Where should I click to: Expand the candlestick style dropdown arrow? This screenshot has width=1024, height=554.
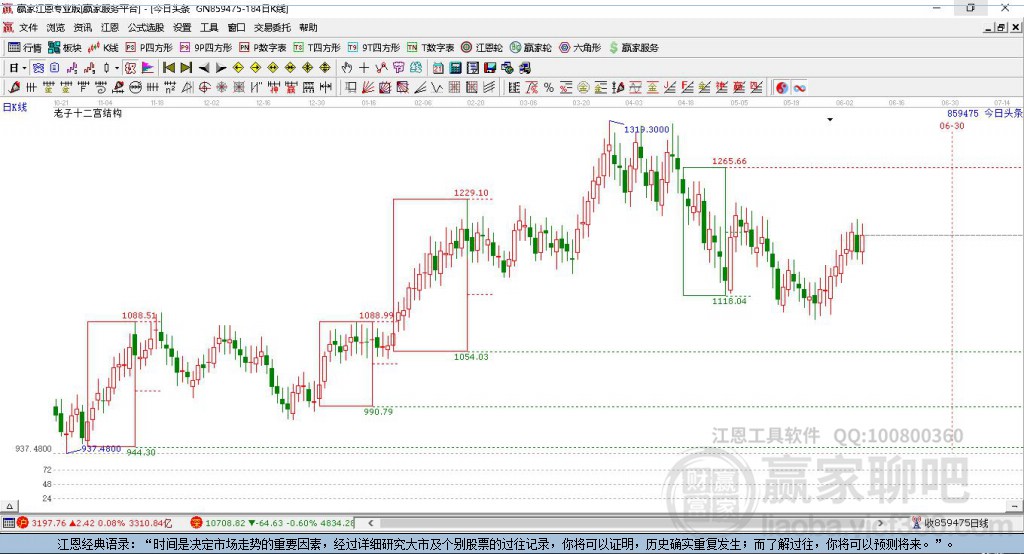[x=117, y=68]
